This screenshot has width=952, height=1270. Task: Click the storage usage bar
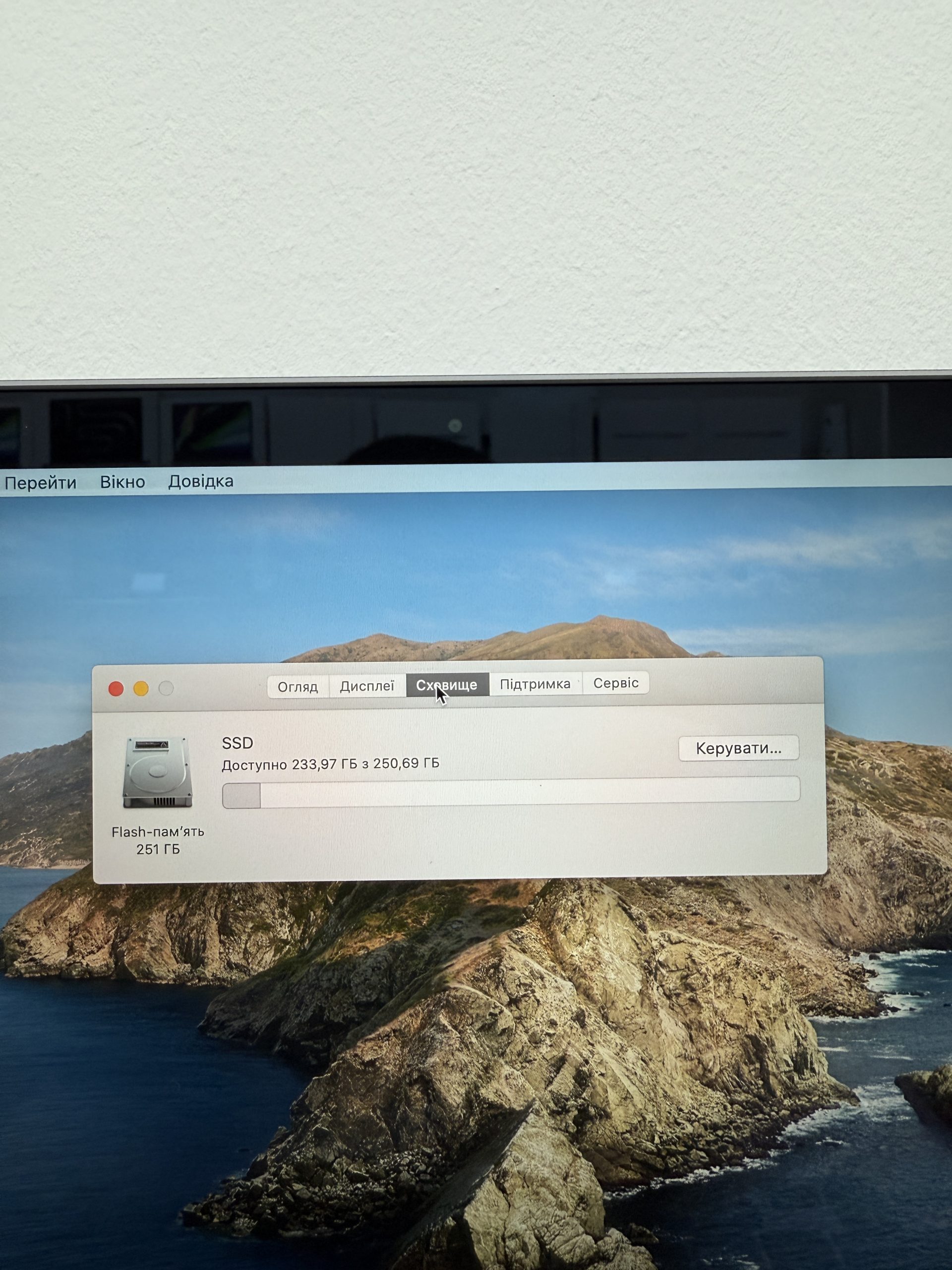coord(511,792)
